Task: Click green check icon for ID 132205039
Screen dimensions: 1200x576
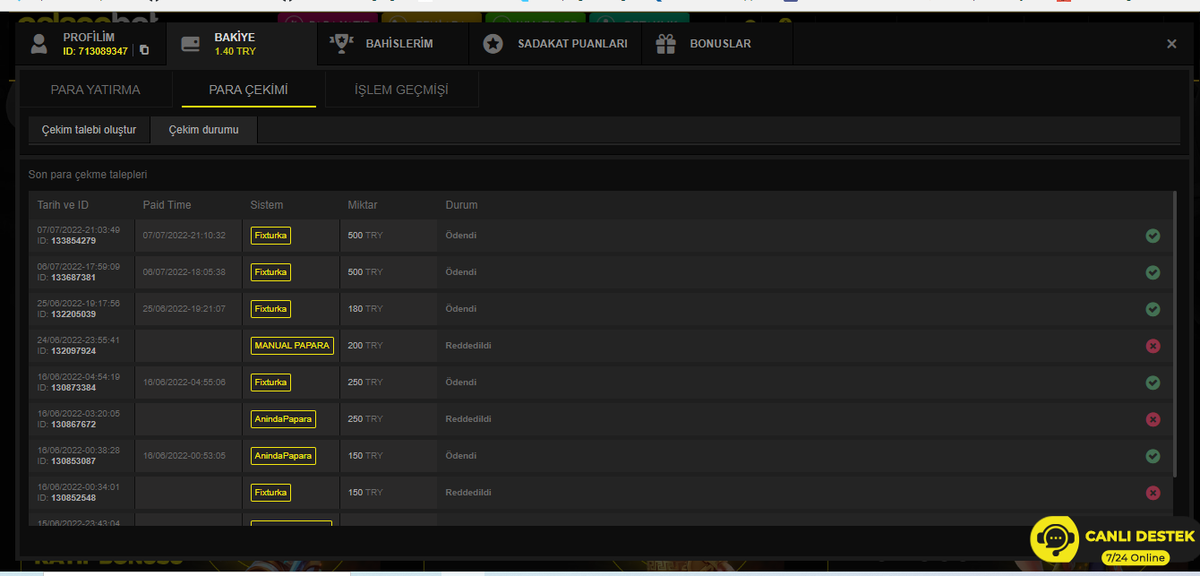Action: pos(1152,309)
